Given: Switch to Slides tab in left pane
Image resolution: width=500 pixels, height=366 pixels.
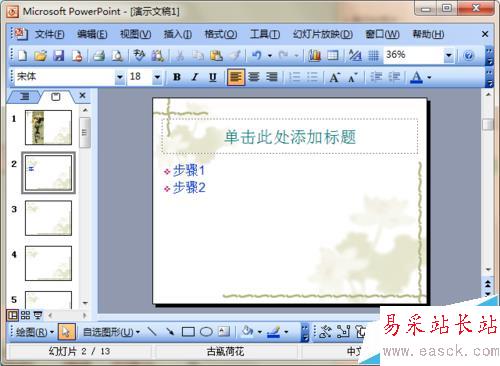Looking at the screenshot, I should click(56, 97).
